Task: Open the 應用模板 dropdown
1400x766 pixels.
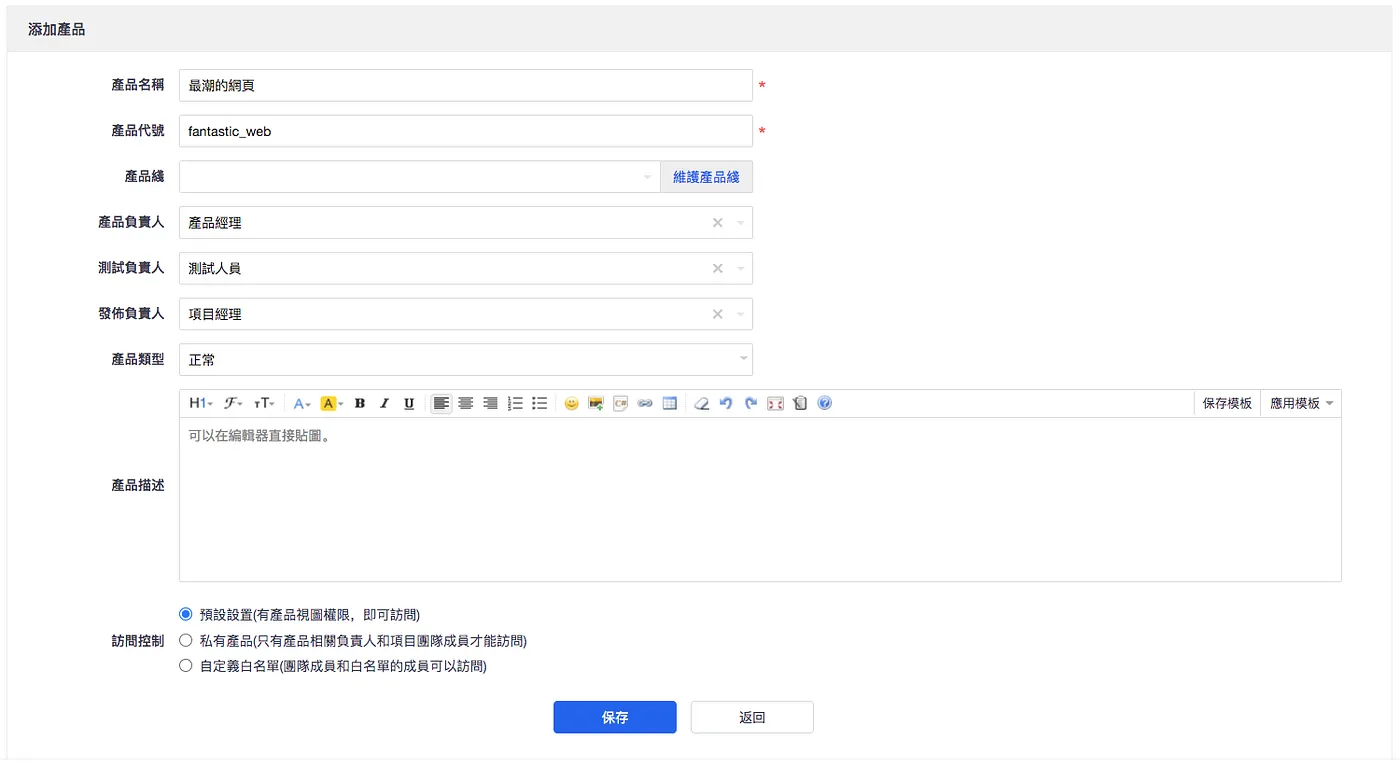Action: click(x=1301, y=404)
